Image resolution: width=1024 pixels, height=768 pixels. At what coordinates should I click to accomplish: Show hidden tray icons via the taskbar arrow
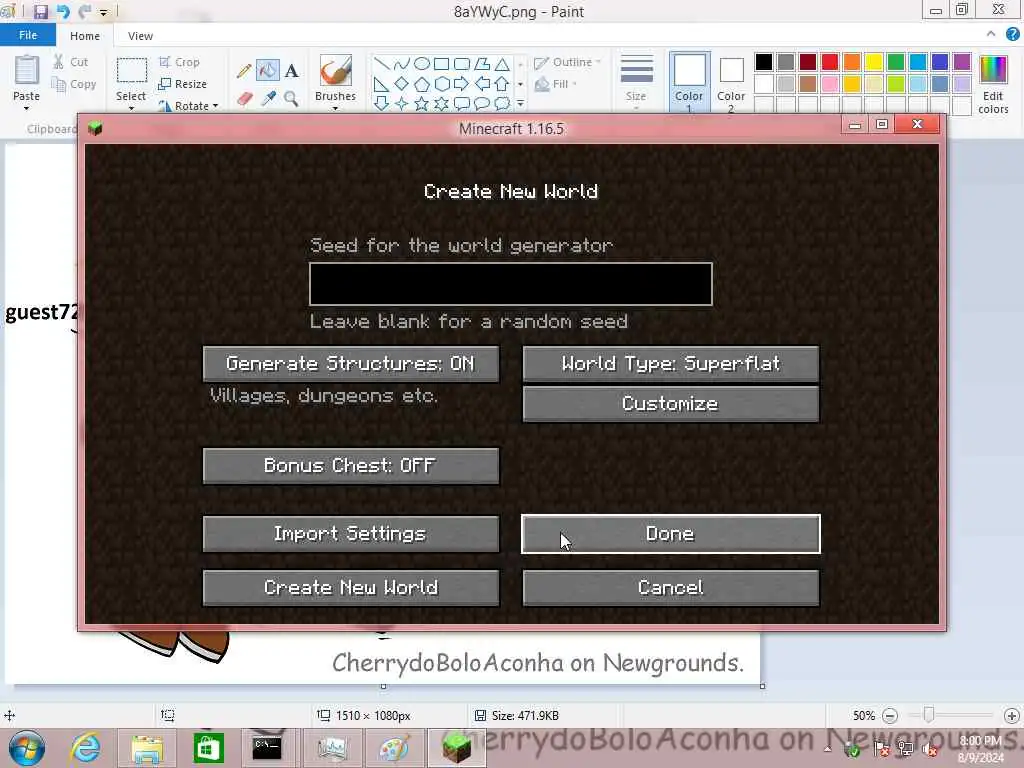pos(827,749)
